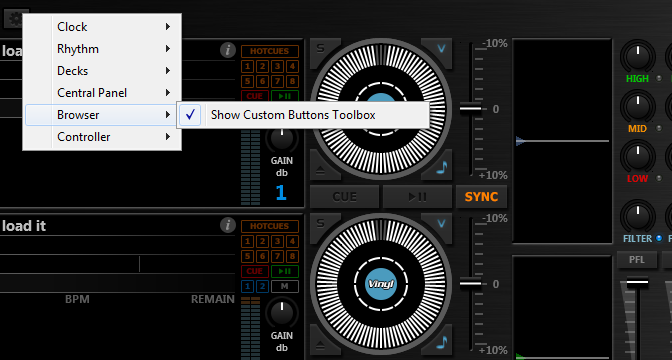Screen dimensions: 672x360
Task: Click the orange SYNC button
Action: 481,197
